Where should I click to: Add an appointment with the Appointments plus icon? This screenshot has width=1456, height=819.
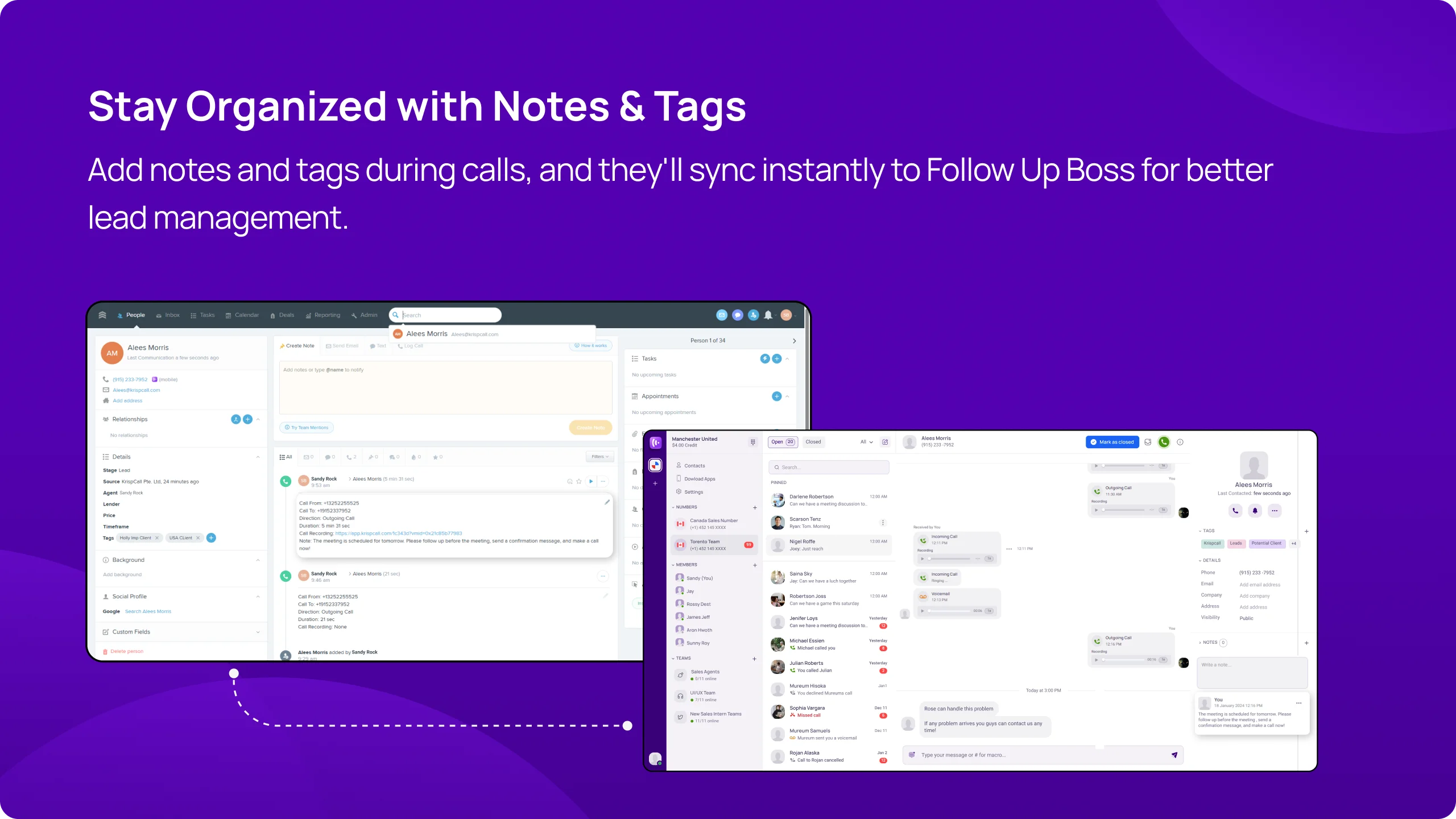click(776, 396)
